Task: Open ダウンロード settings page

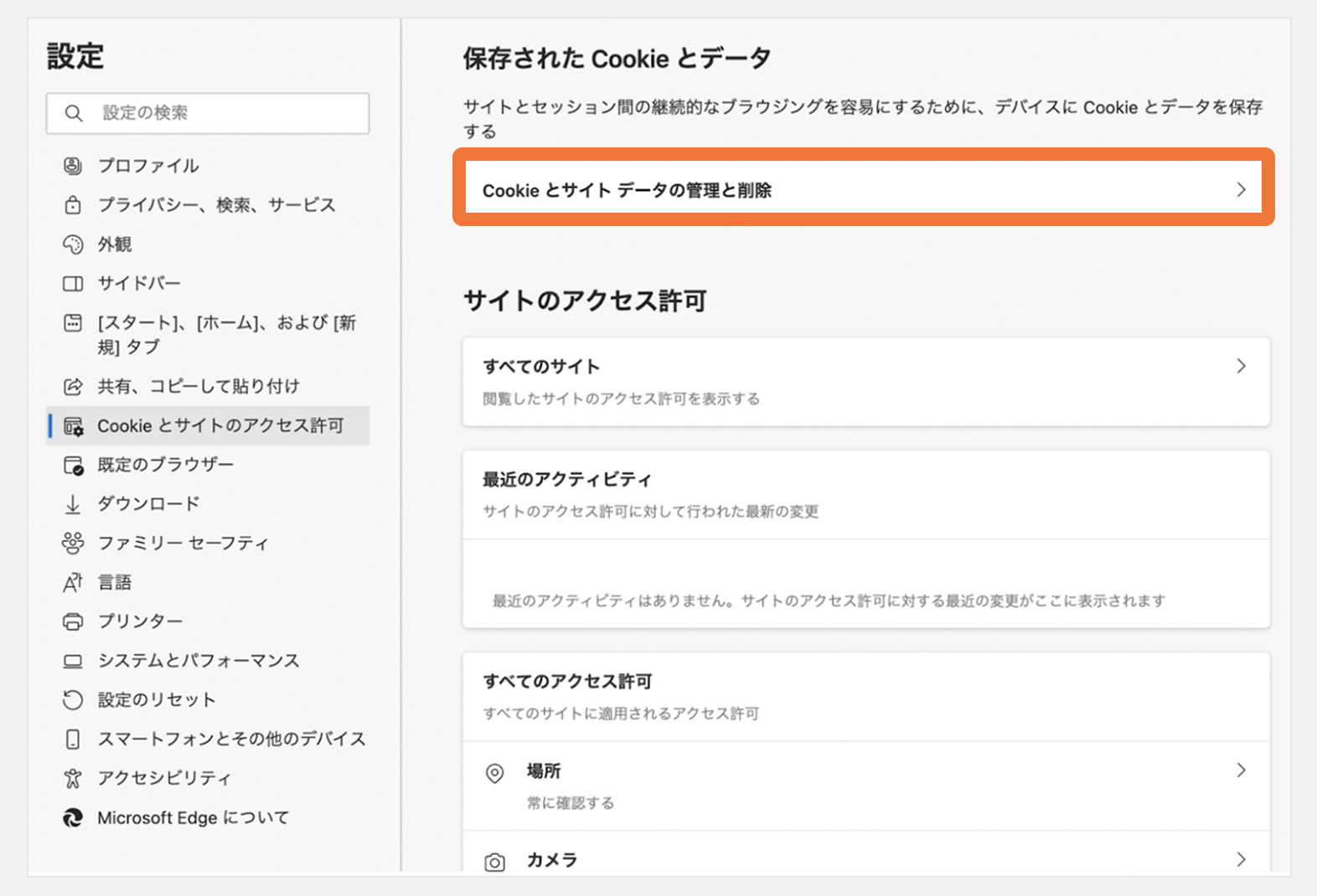Action: click(x=208, y=504)
